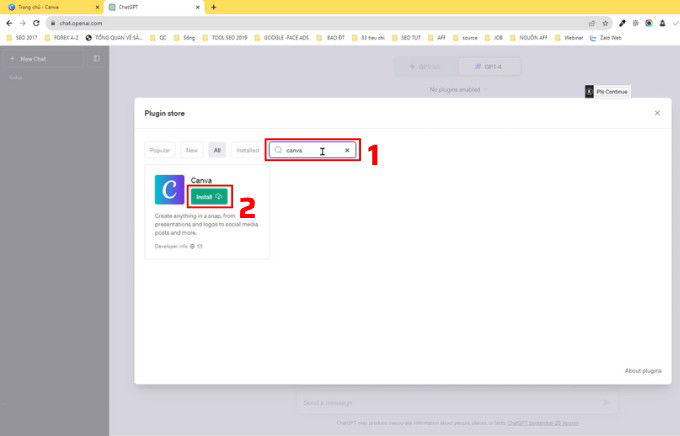Open the NGUỒN AFF bookmark folder
The height and width of the screenshot is (436, 680).
[x=529, y=38]
